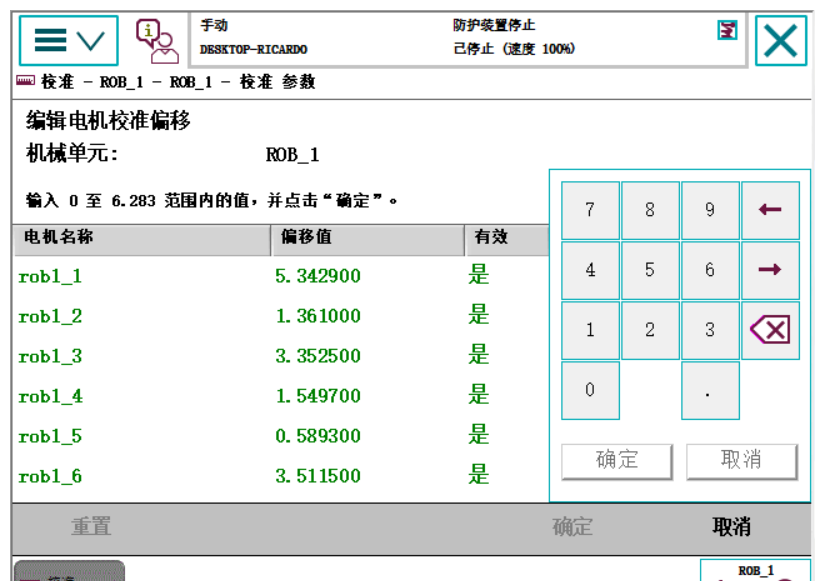Edit offset value 5.342900
Image resolution: width=821 pixels, height=581 pixels.
point(318,276)
